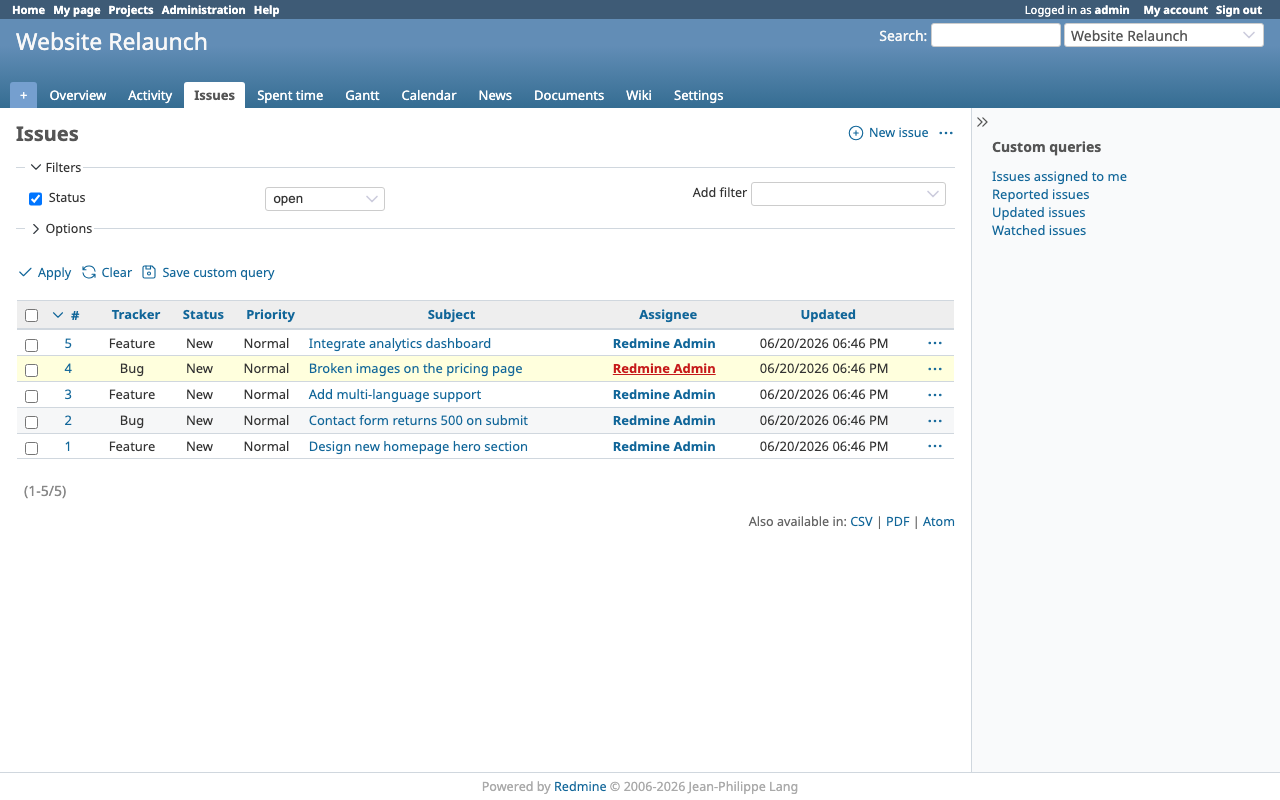Check the box for issue 2
This screenshot has width=1280, height=800.
(32, 422)
